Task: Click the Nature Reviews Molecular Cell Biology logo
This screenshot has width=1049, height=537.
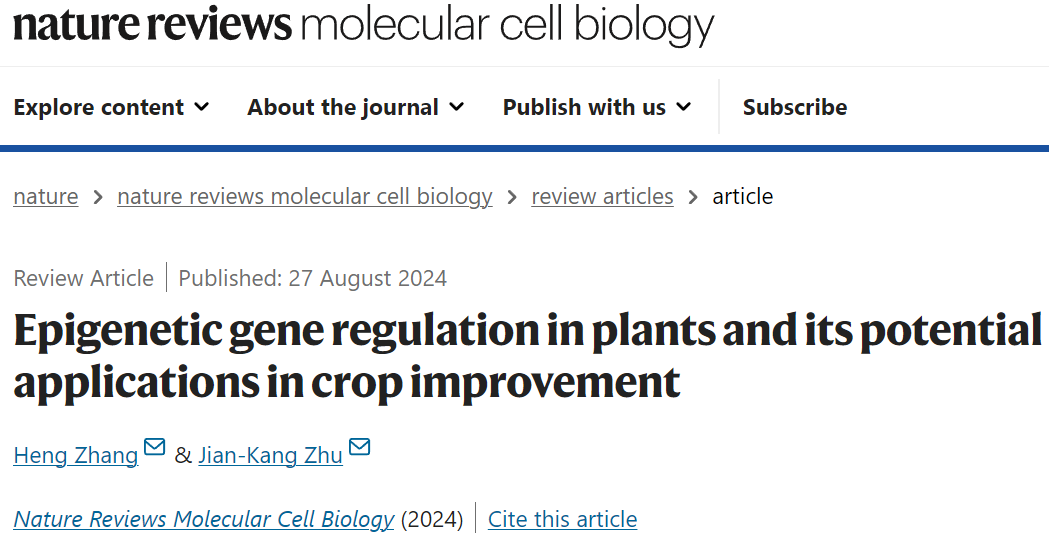Action: 363,25
